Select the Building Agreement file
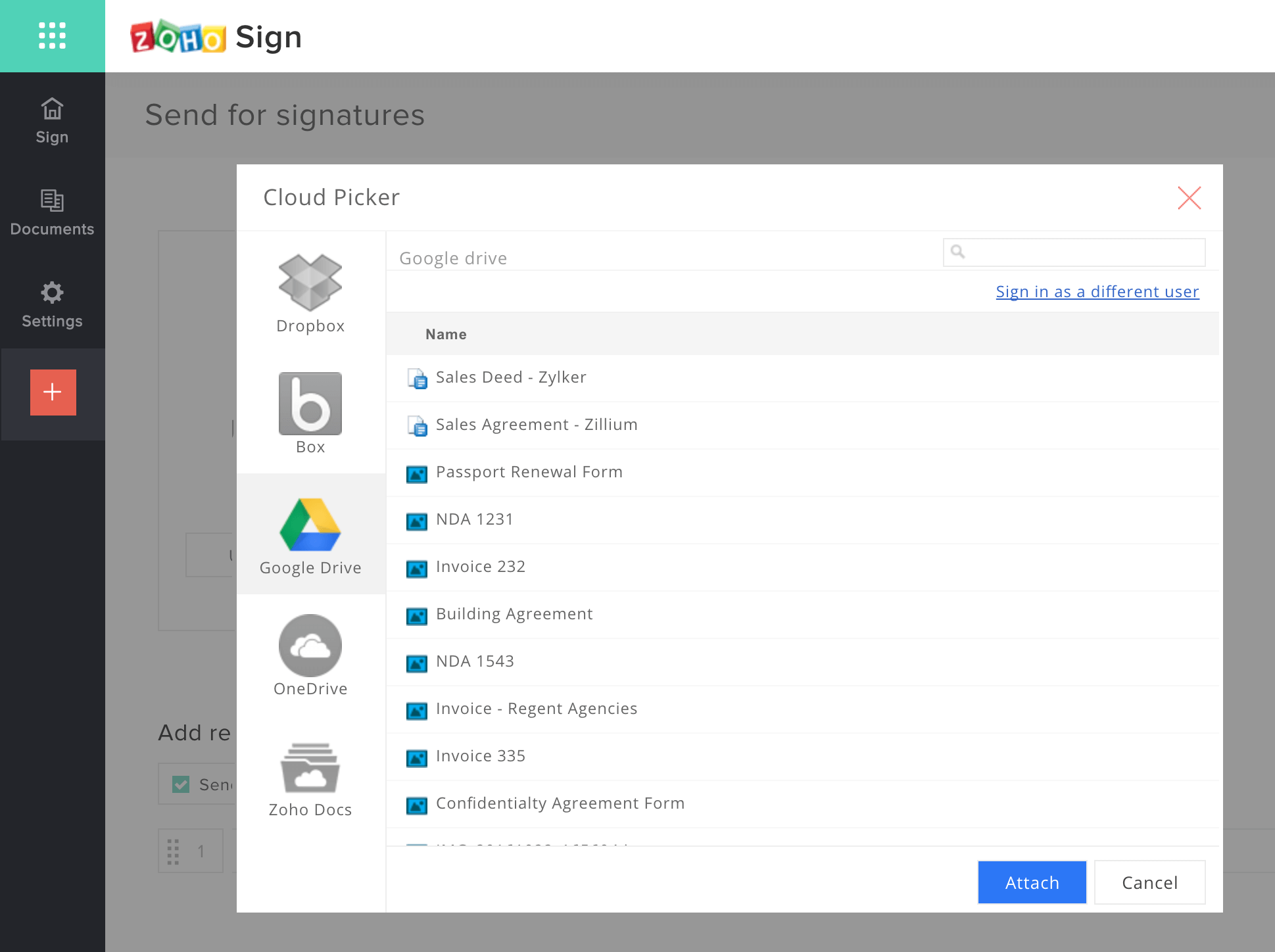Image resolution: width=1275 pixels, height=952 pixels. click(x=514, y=614)
